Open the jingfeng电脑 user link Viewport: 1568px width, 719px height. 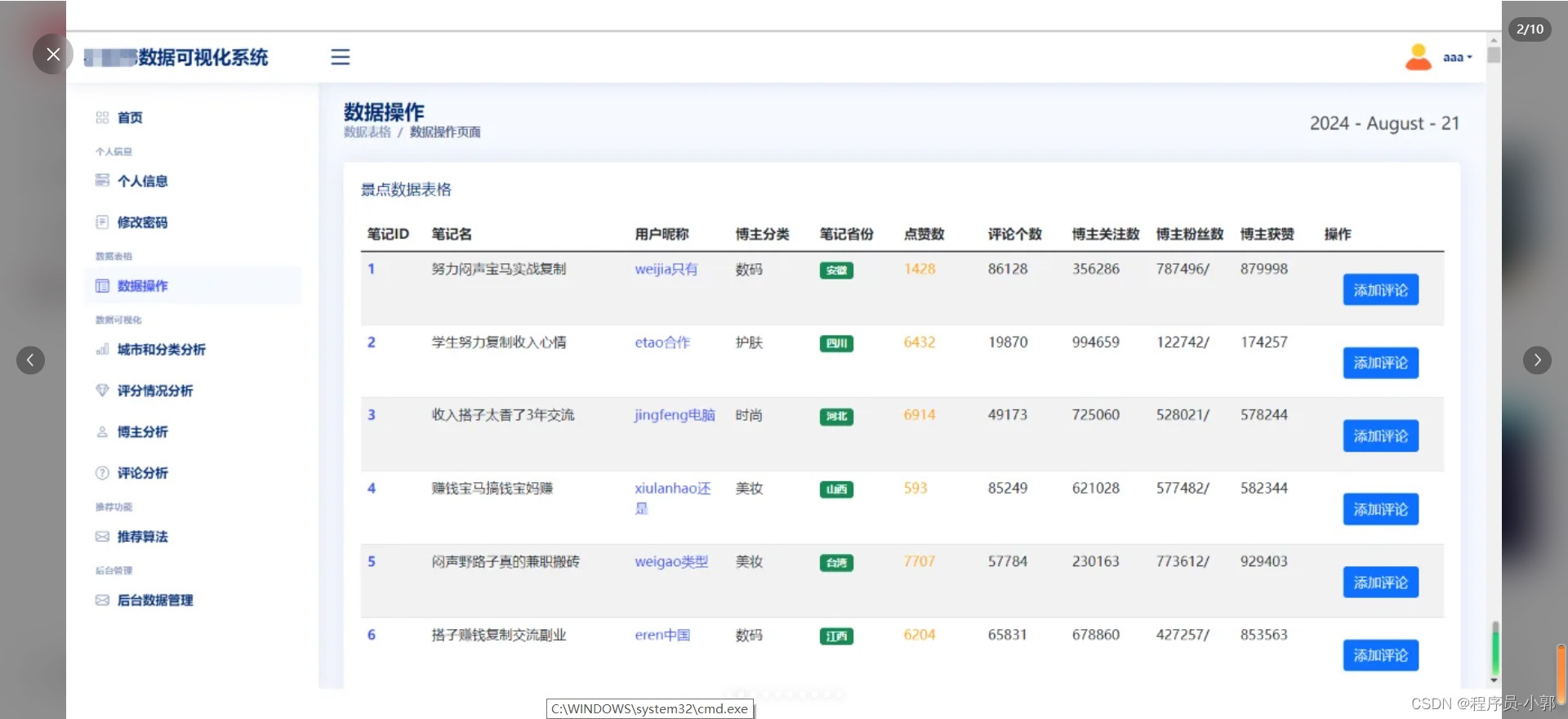pos(675,415)
